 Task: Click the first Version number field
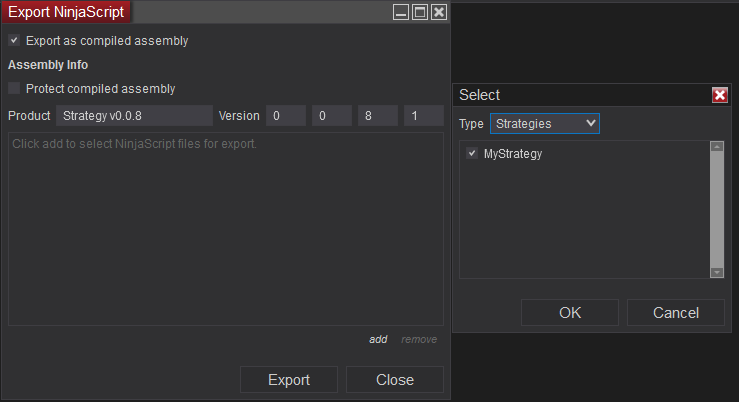(x=285, y=116)
